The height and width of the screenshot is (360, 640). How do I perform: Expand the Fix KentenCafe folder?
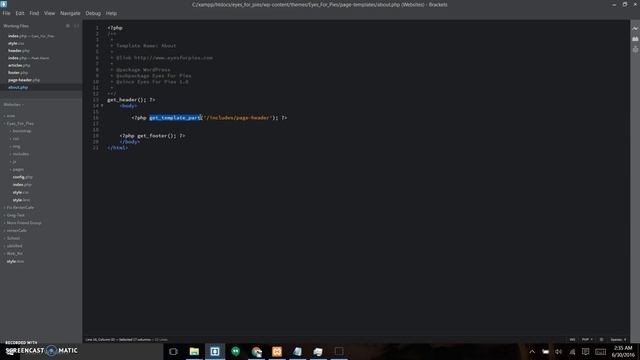click(20, 207)
